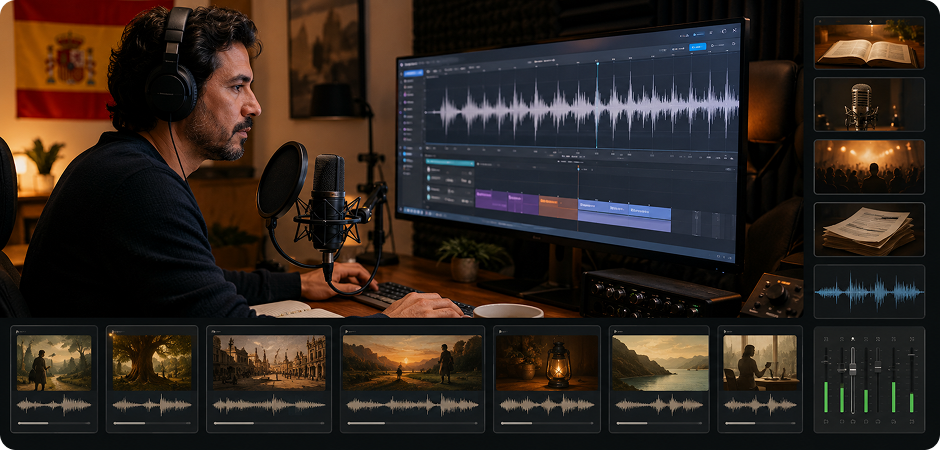This screenshot has height=450, width=940.
Task: Click the icon above the rightmost mixer fader
Action: pyautogui.click(x=912, y=339)
